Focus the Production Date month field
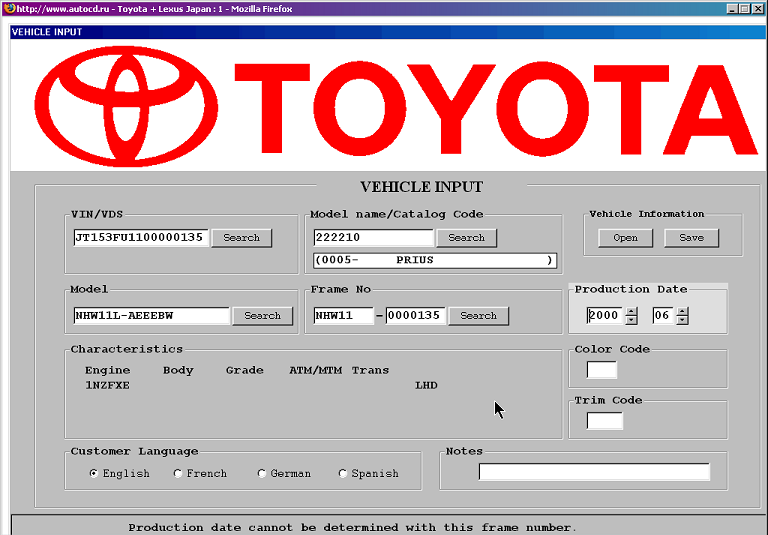 pyautogui.click(x=663, y=316)
